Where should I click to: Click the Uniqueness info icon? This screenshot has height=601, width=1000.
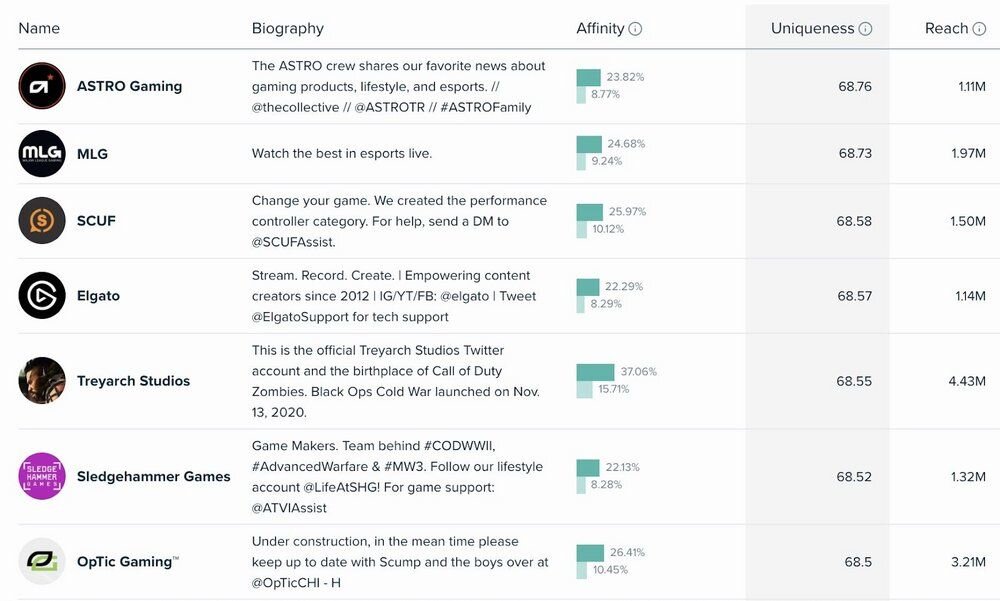click(866, 29)
